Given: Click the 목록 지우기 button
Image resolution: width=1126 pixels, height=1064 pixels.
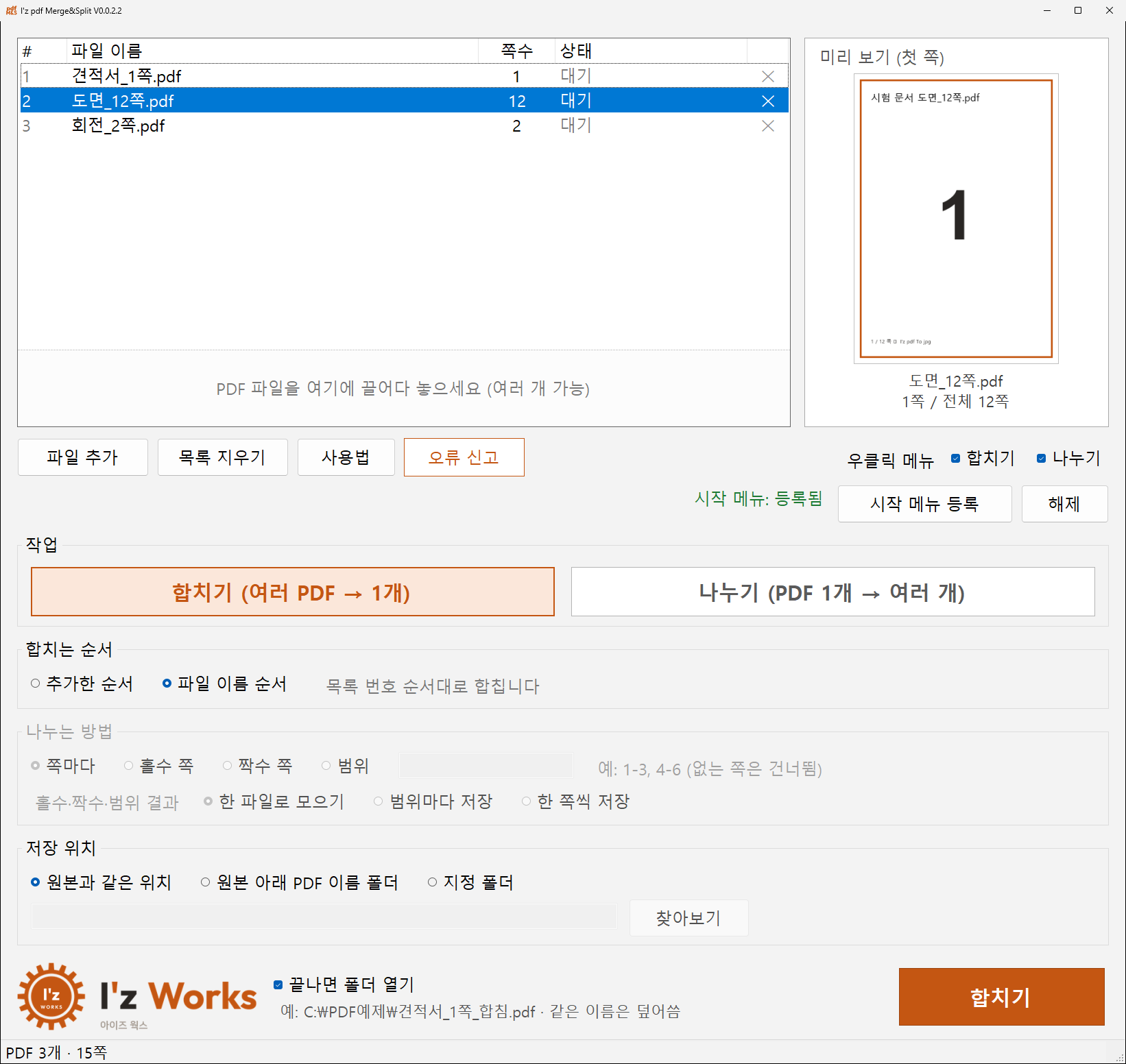Looking at the screenshot, I should (x=223, y=457).
